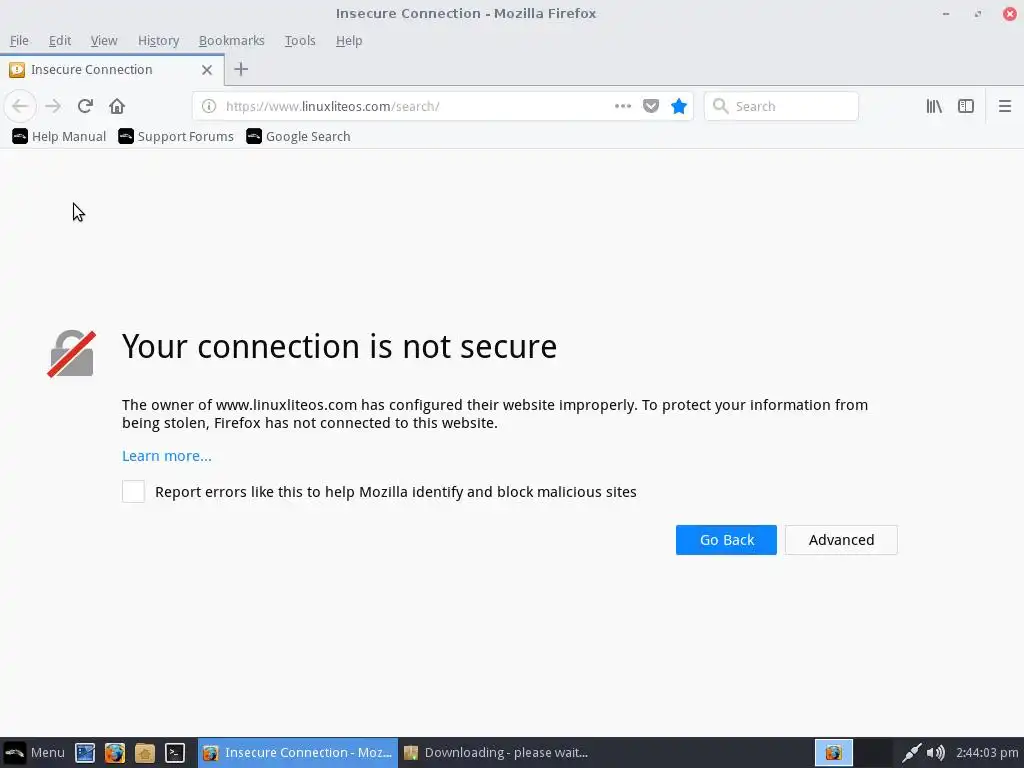Open the Bookmarks menu
The height and width of the screenshot is (768, 1024).
(x=231, y=40)
